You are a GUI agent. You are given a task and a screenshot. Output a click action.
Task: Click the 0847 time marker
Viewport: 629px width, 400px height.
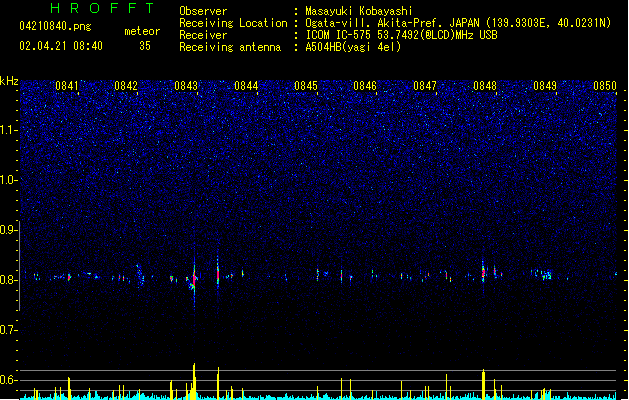pos(425,86)
